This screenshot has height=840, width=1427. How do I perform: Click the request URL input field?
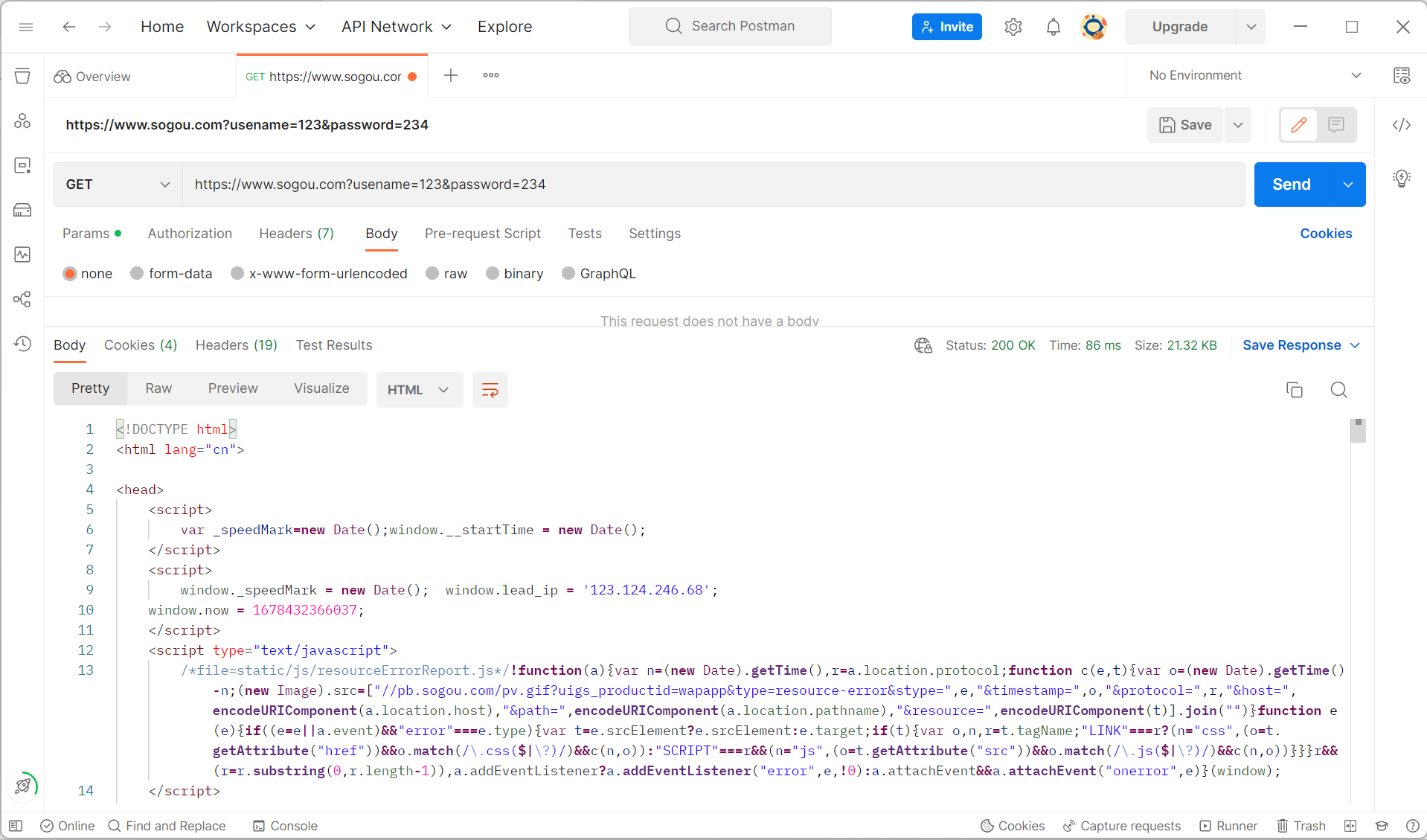coord(713,185)
